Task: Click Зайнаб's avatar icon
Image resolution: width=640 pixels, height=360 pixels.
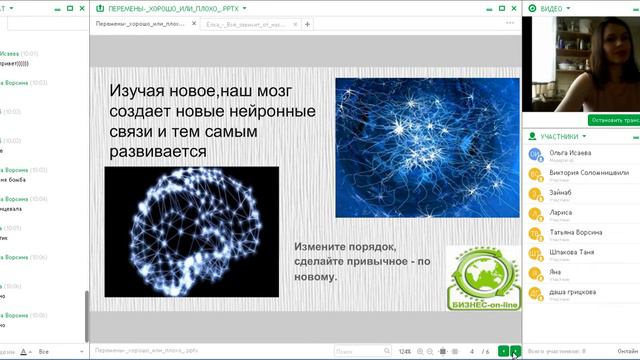Action: tap(535, 194)
